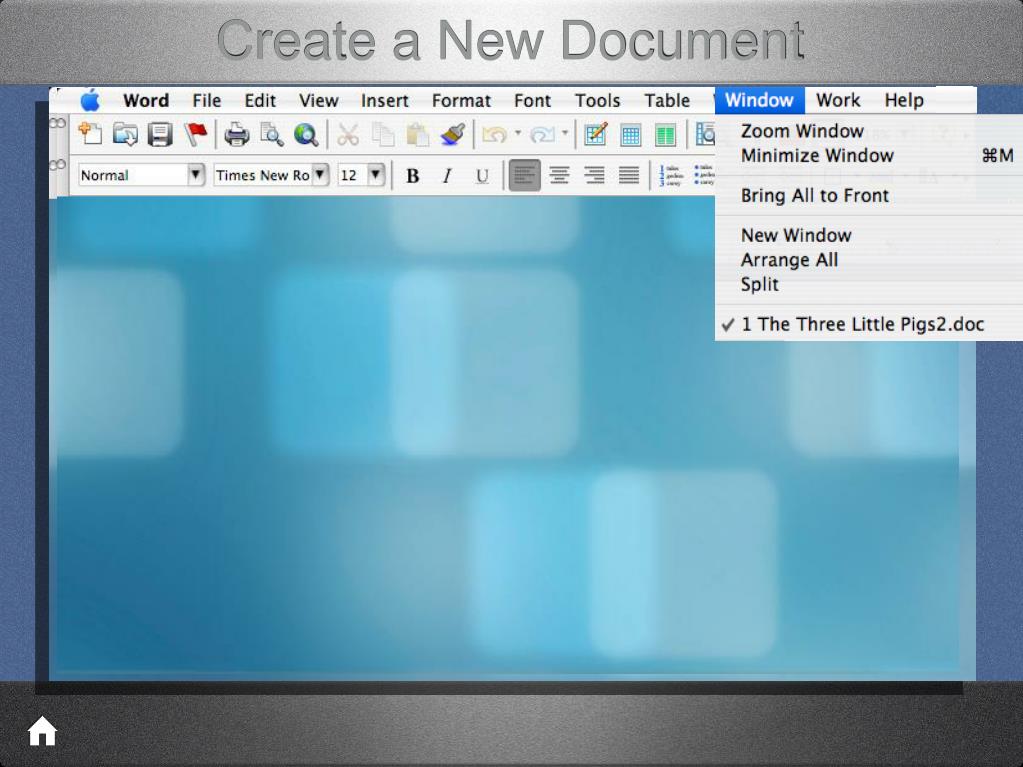This screenshot has width=1023, height=767.
Task: Toggle Align Left paragraph alignment
Action: click(x=525, y=175)
